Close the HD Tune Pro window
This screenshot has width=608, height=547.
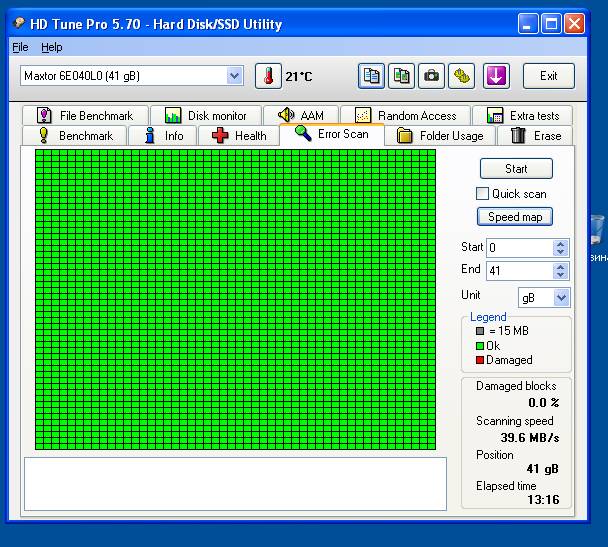574,24
